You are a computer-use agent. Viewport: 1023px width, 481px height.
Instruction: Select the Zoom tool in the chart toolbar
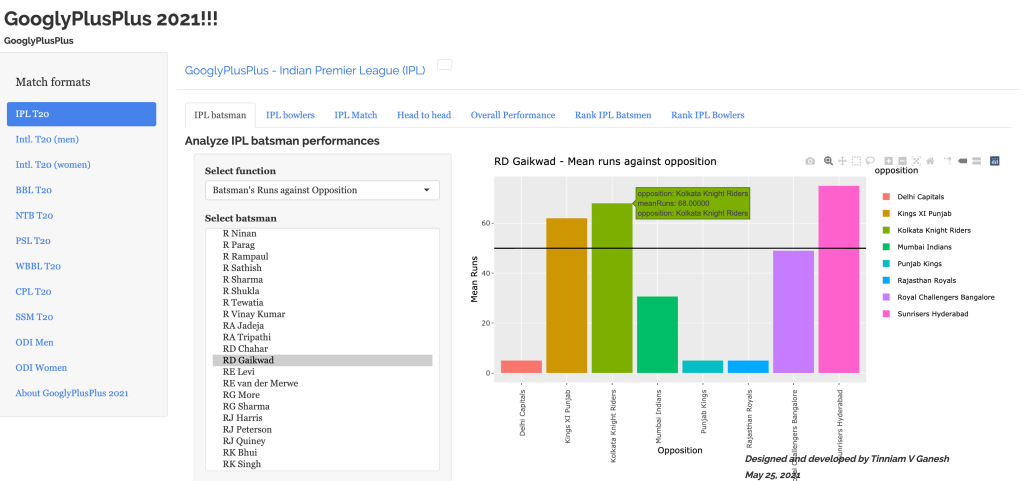coord(828,161)
